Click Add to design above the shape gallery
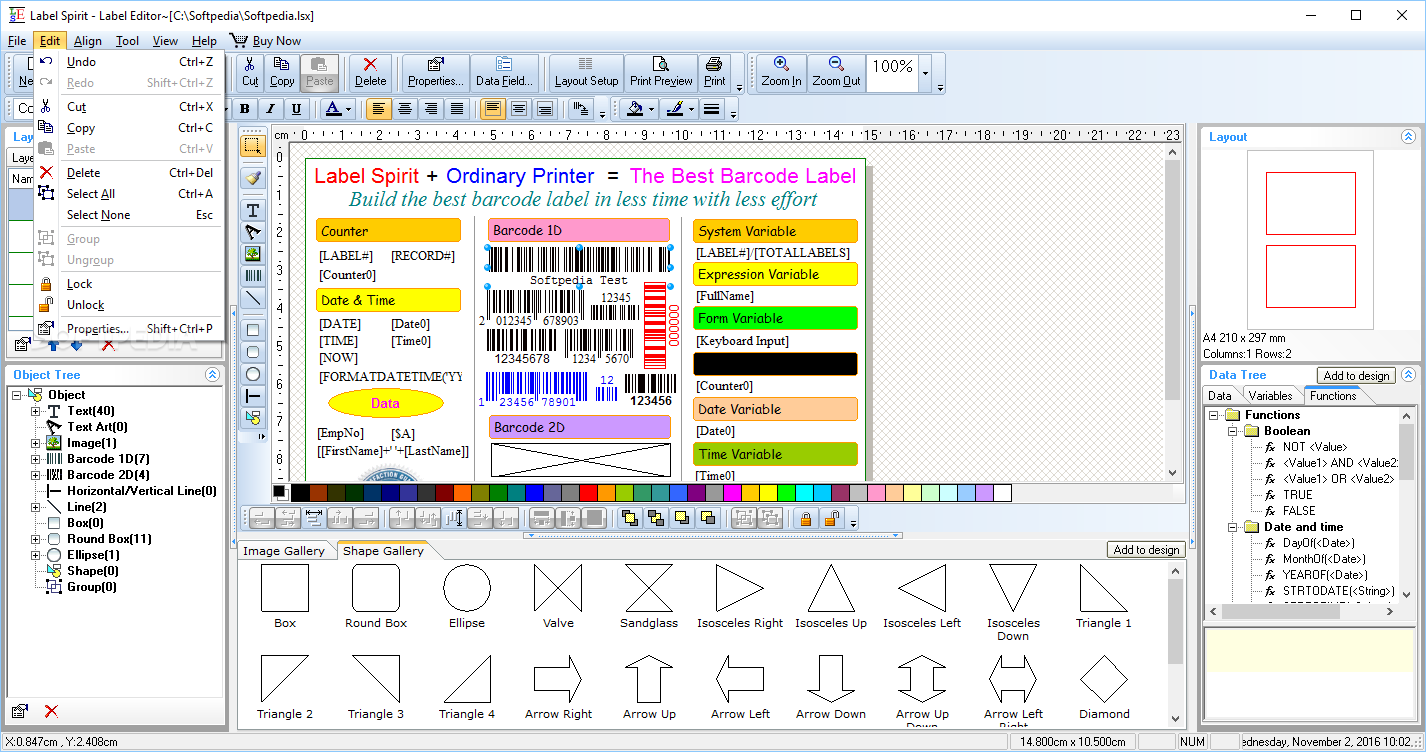This screenshot has width=1426, height=752. tap(1146, 550)
